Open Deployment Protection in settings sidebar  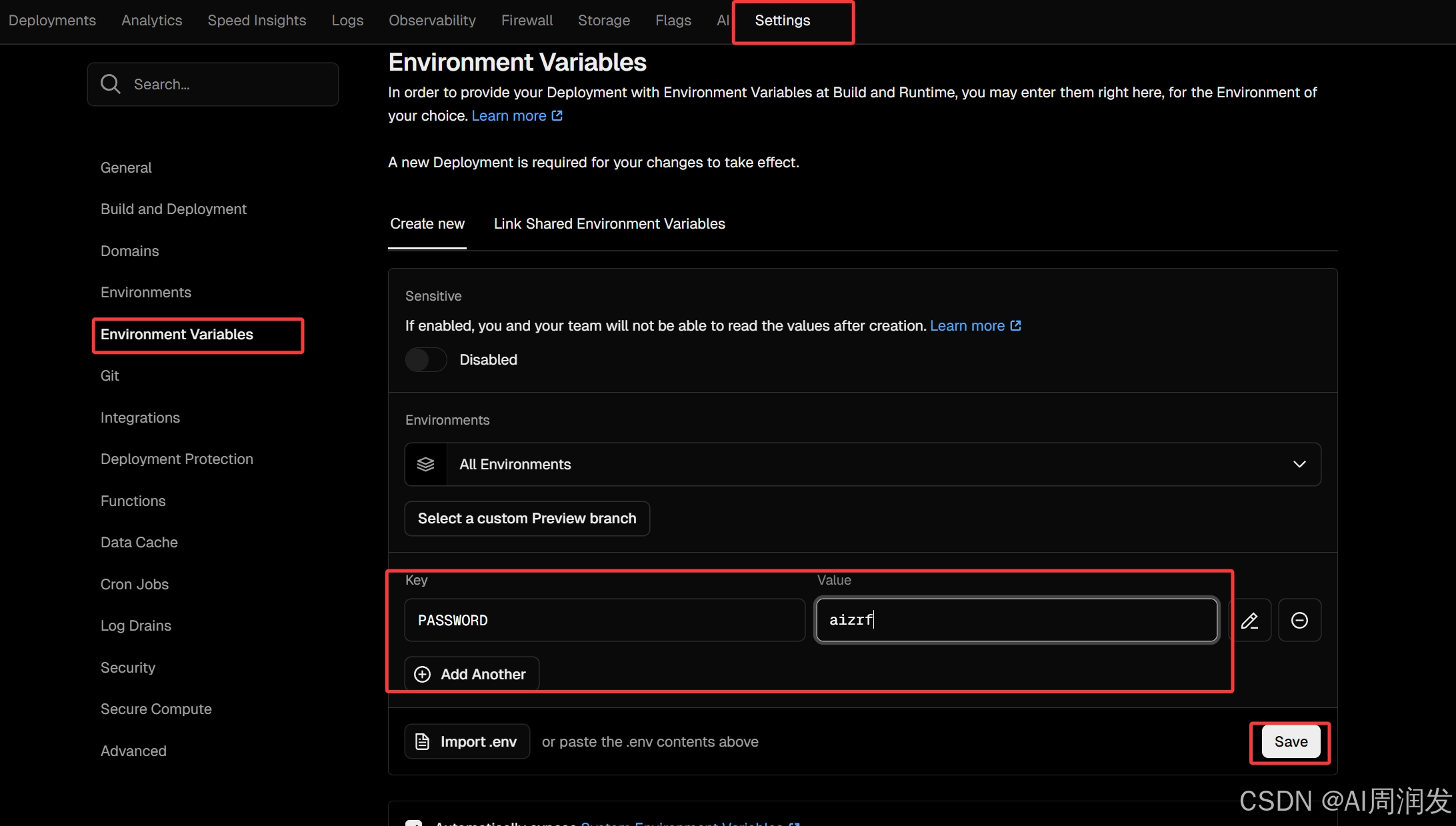pos(177,459)
